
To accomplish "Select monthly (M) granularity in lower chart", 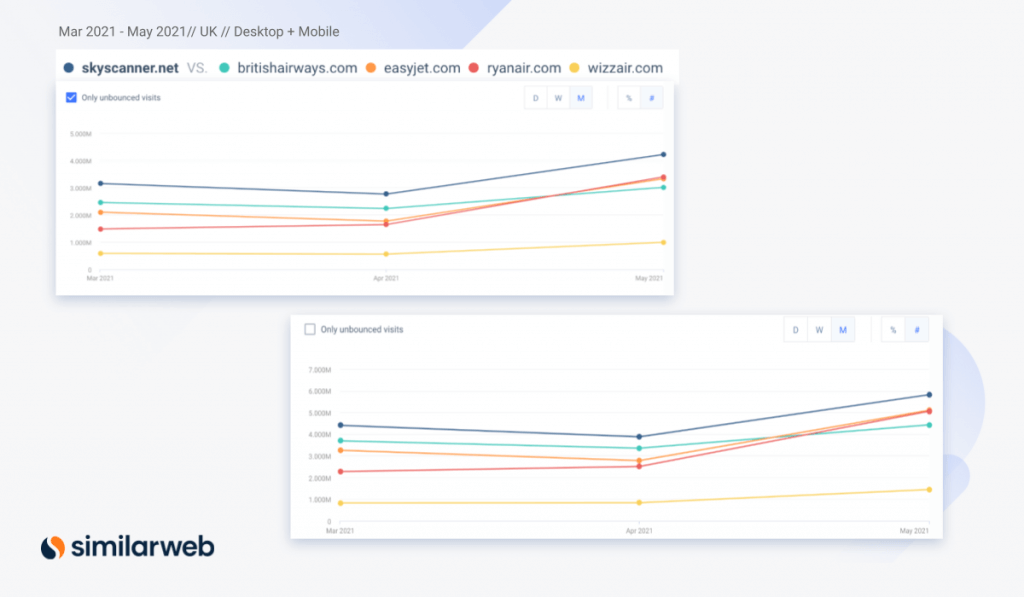I will pos(843,330).
